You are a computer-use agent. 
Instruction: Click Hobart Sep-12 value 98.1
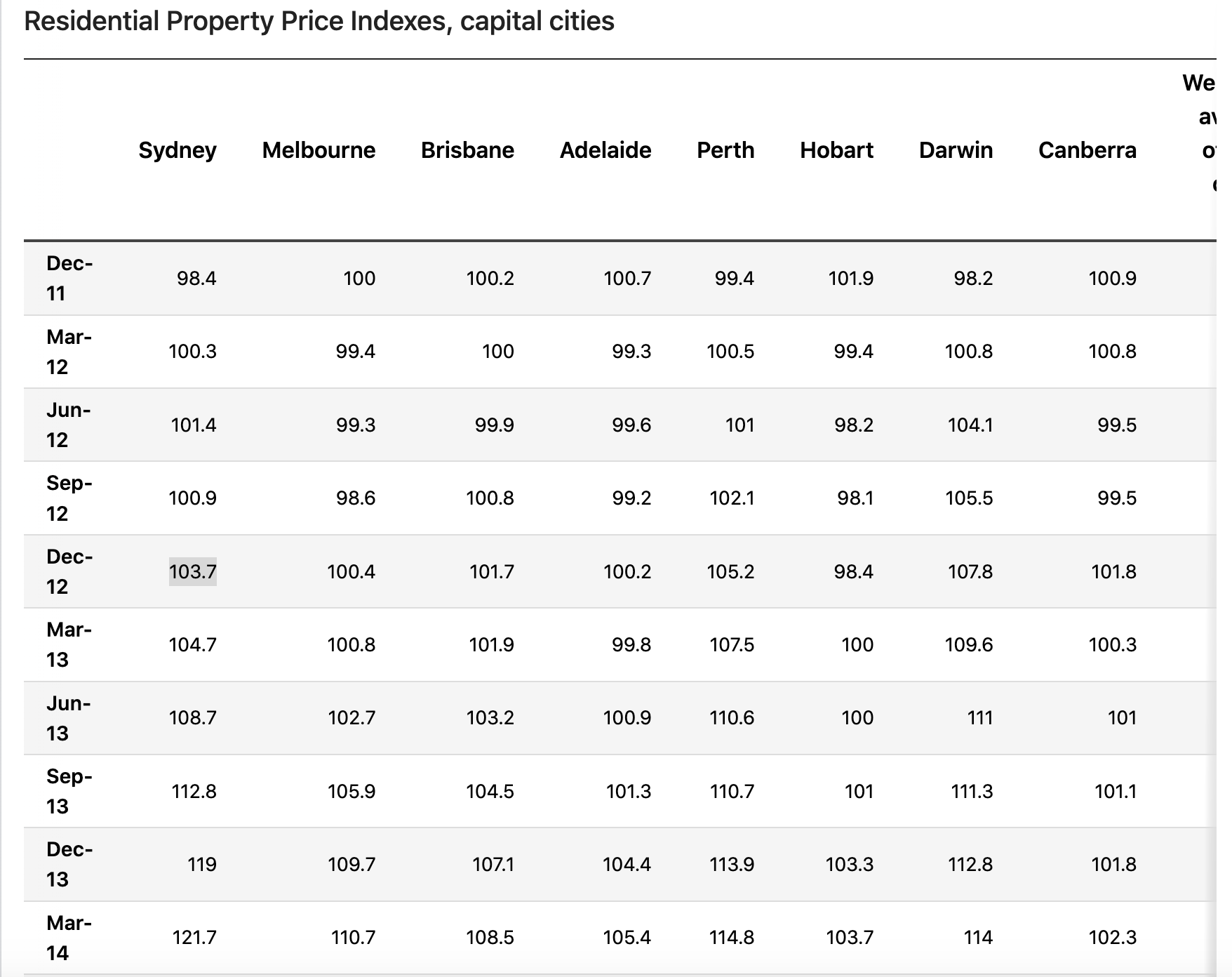tap(855, 498)
